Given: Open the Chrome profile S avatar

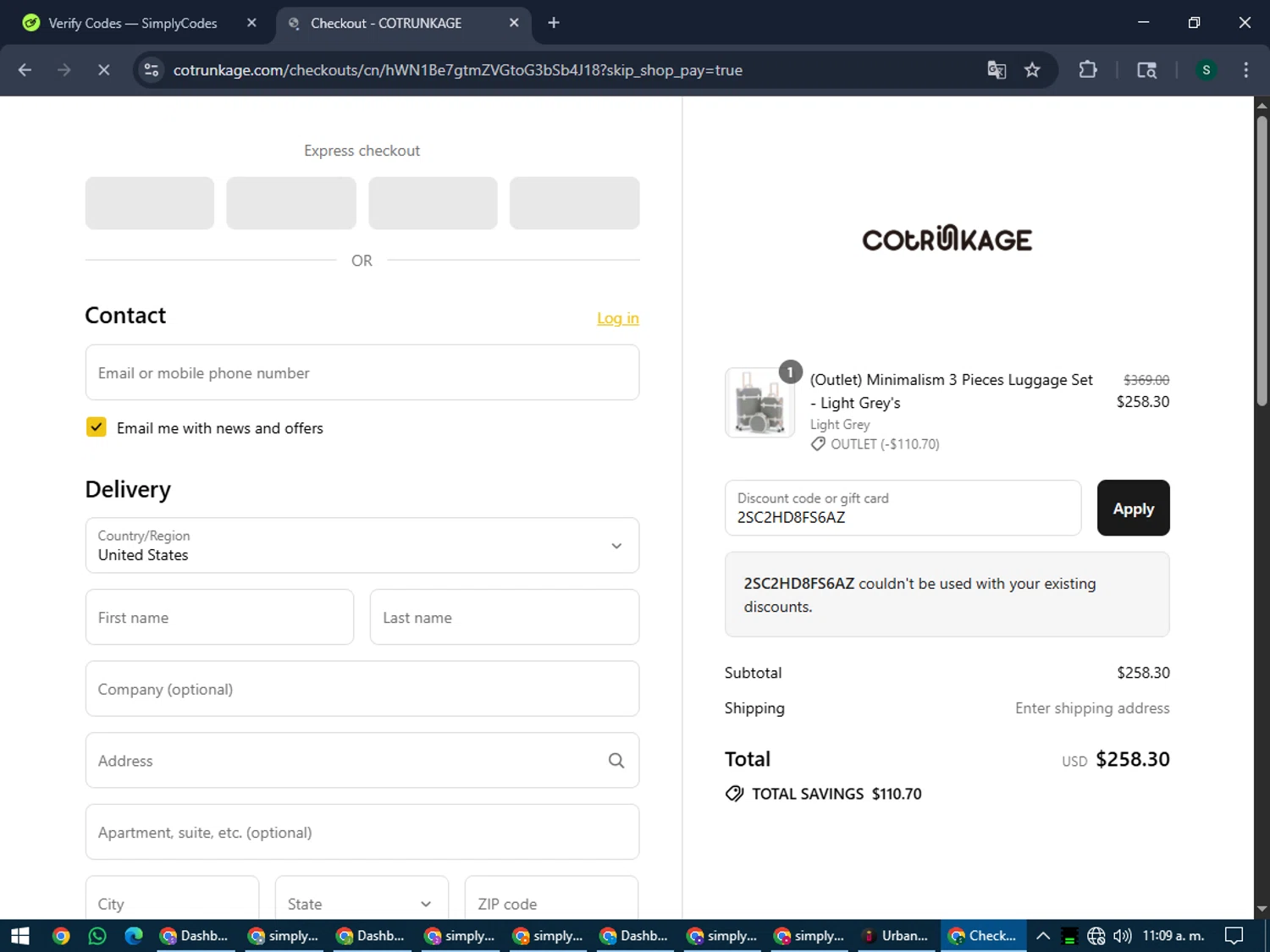Looking at the screenshot, I should [1206, 70].
